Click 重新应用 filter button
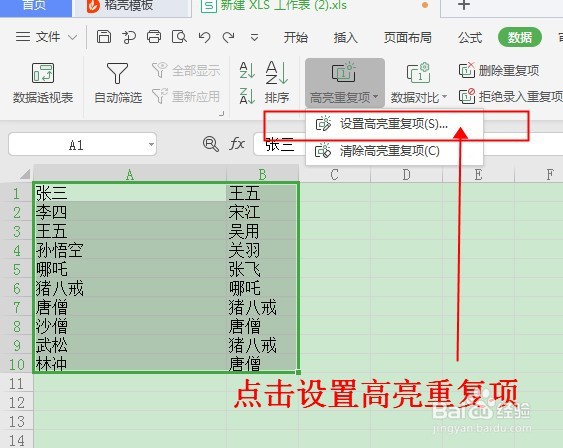Image resolution: width=563 pixels, height=448 pixels. pyautogui.click(x=186, y=96)
